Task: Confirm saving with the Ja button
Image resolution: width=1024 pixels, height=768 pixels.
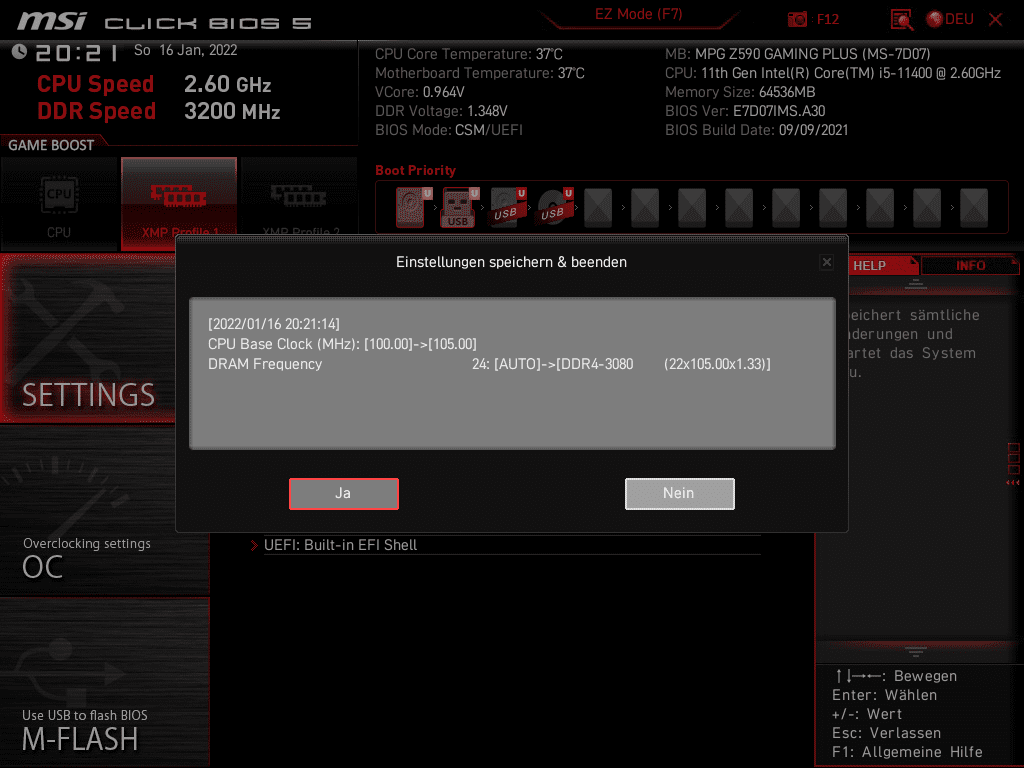Action: [x=344, y=494]
